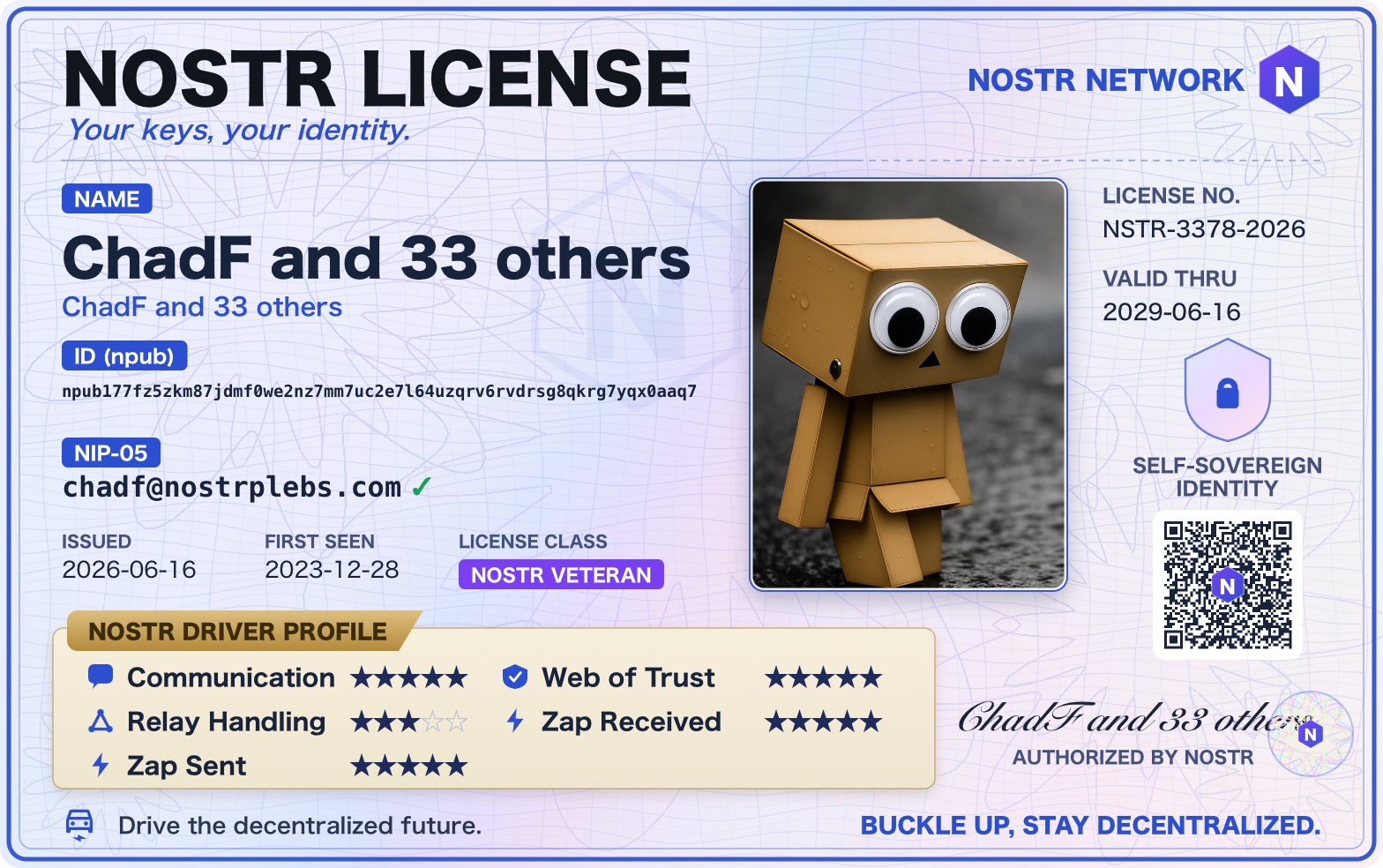Click the VALID THRU label

[x=1170, y=279]
